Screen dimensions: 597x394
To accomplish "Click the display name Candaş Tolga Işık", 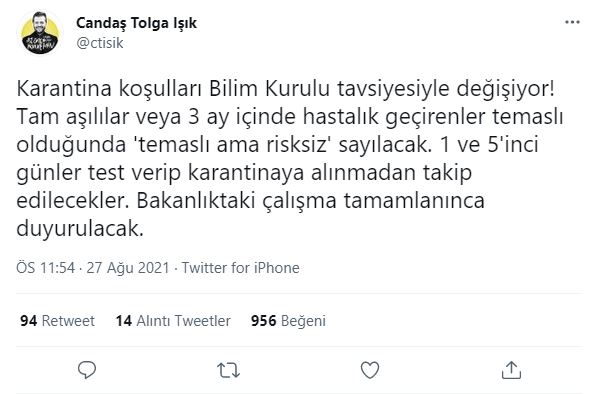I will pos(136,23).
